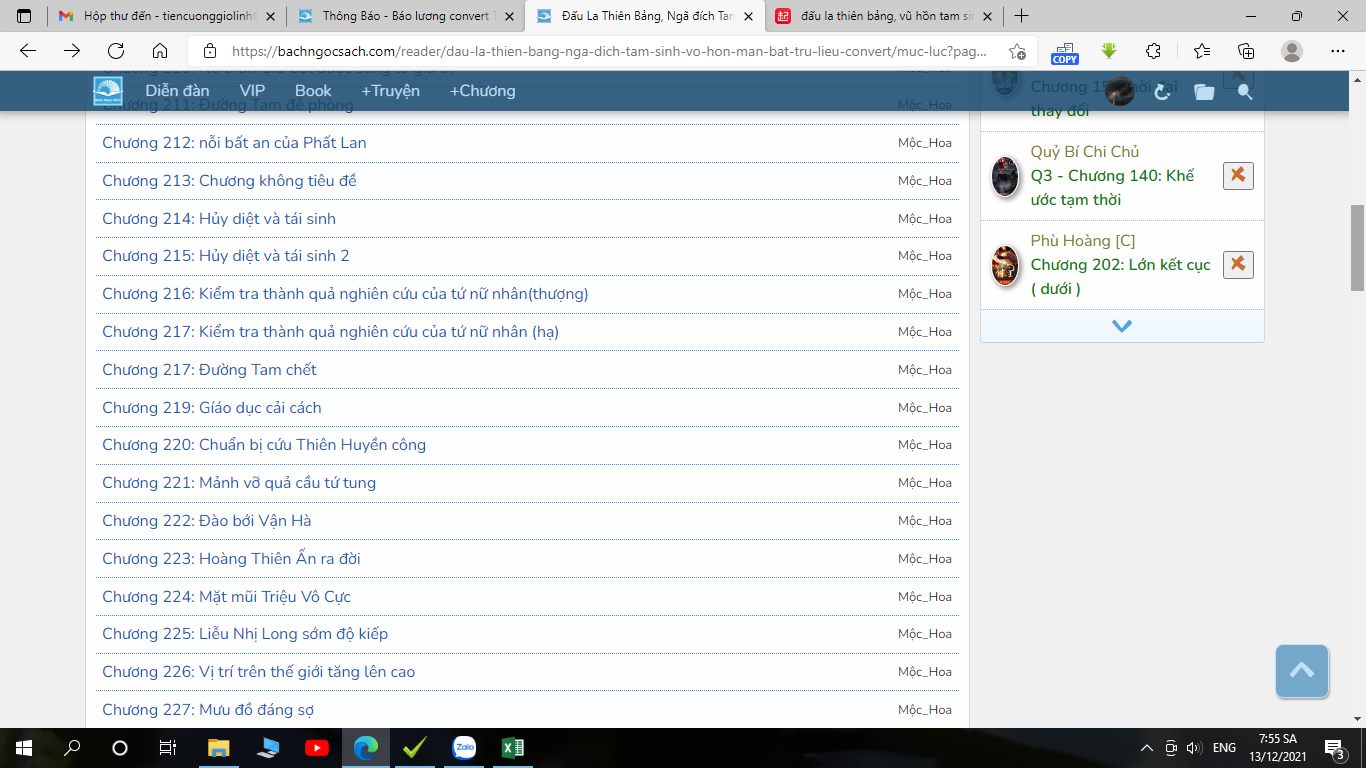Remove Phù Hoàng [C] from reading list
1366x768 pixels.
coord(1237,265)
